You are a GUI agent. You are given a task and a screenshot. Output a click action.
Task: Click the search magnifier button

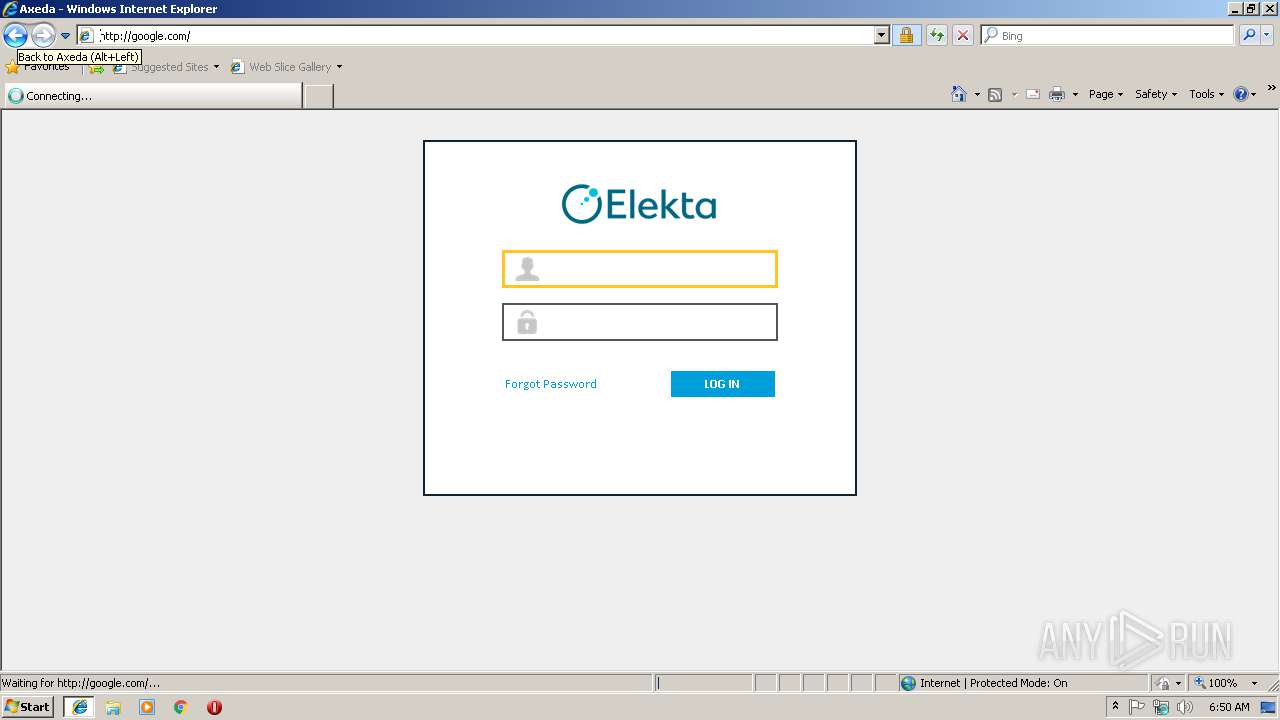click(x=1249, y=36)
